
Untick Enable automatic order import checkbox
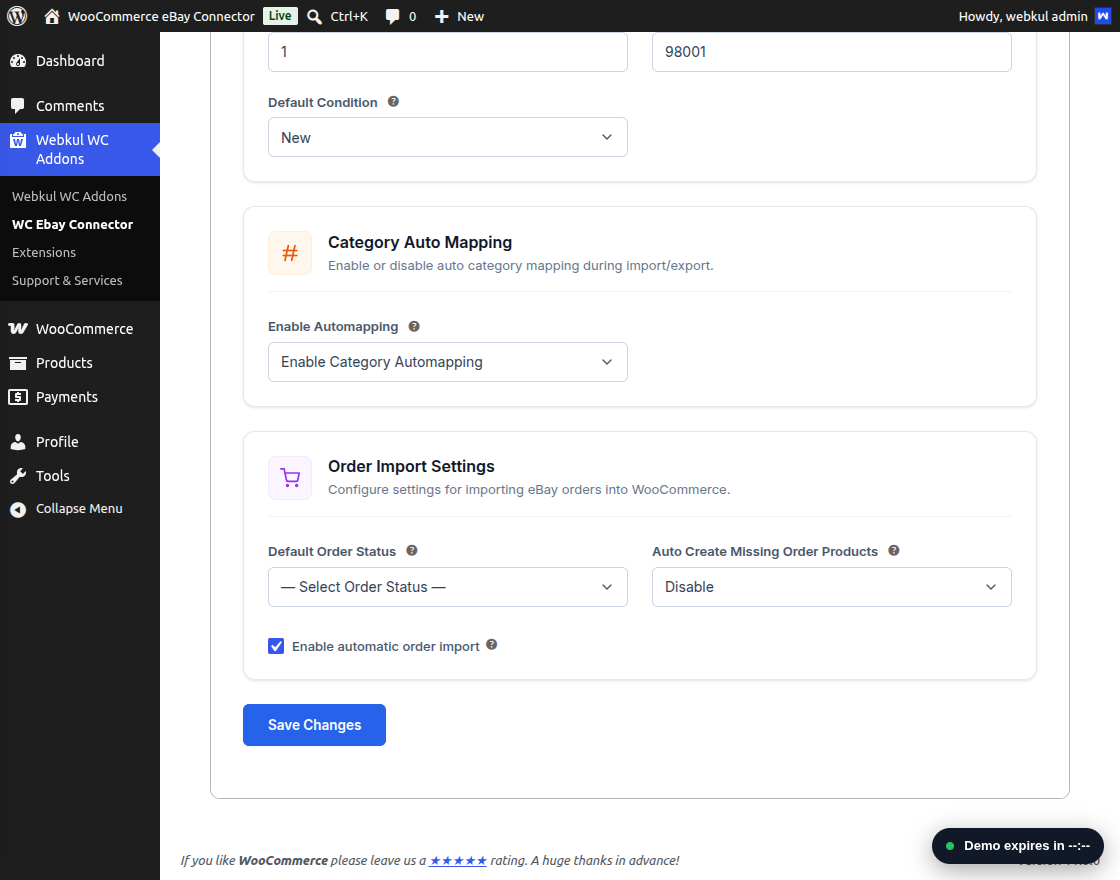pyautogui.click(x=276, y=646)
